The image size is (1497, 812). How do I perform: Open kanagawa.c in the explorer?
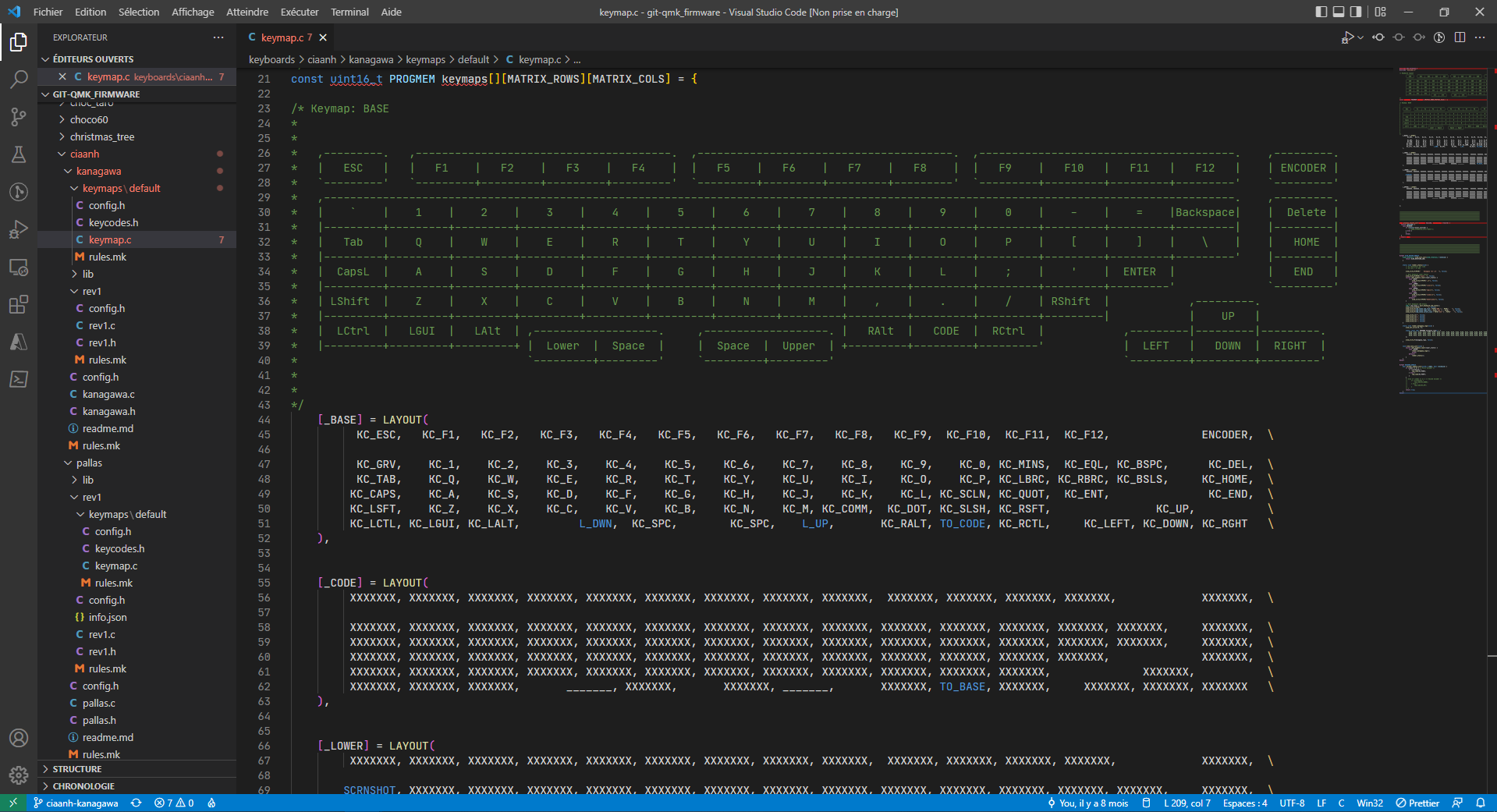point(108,394)
